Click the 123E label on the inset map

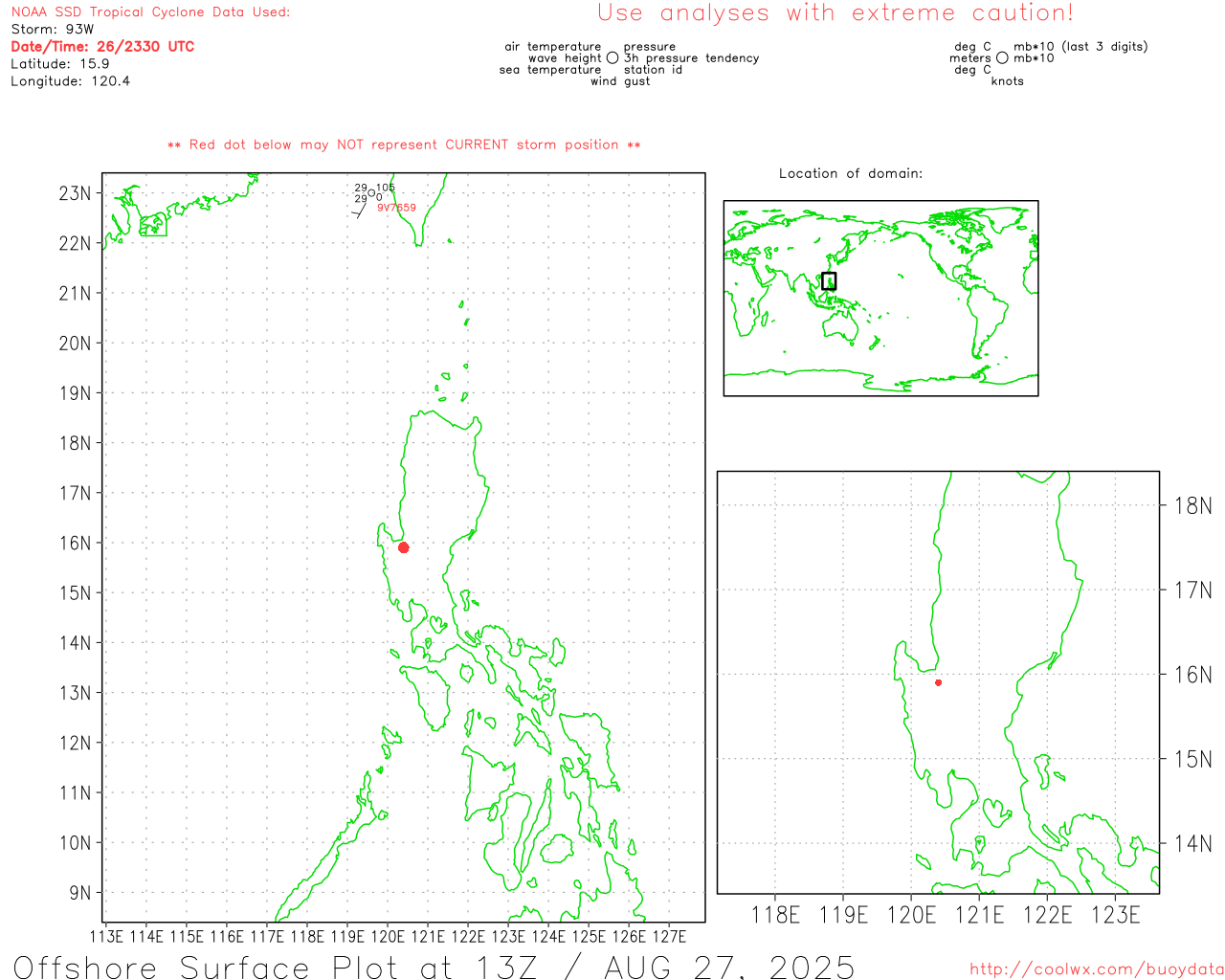(1116, 915)
